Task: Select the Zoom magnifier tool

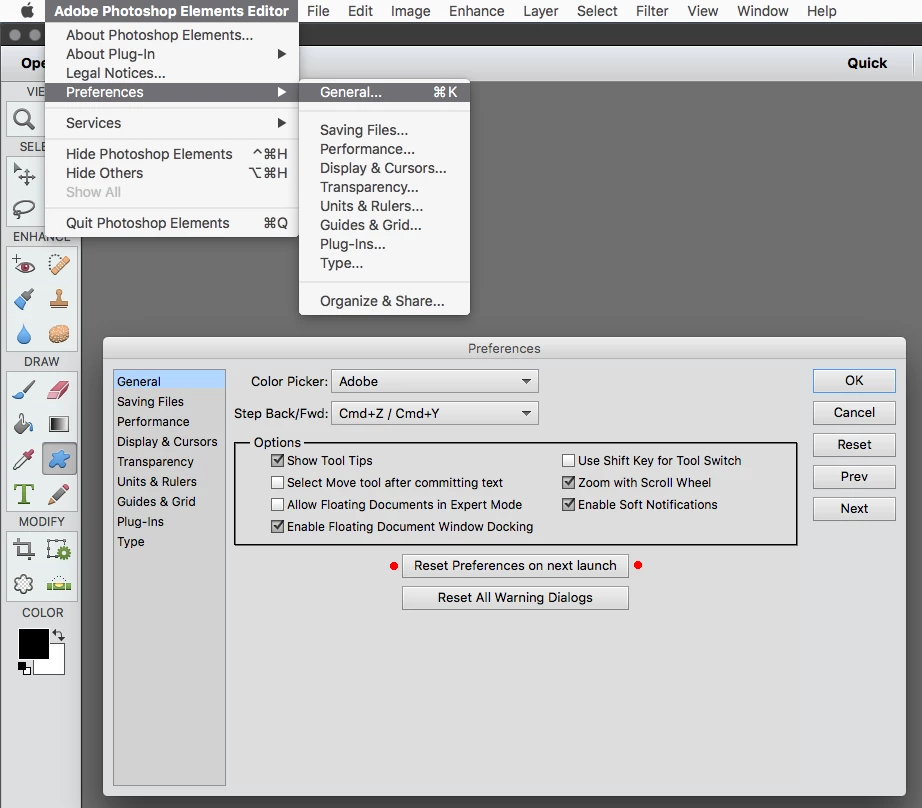Action: pos(24,120)
